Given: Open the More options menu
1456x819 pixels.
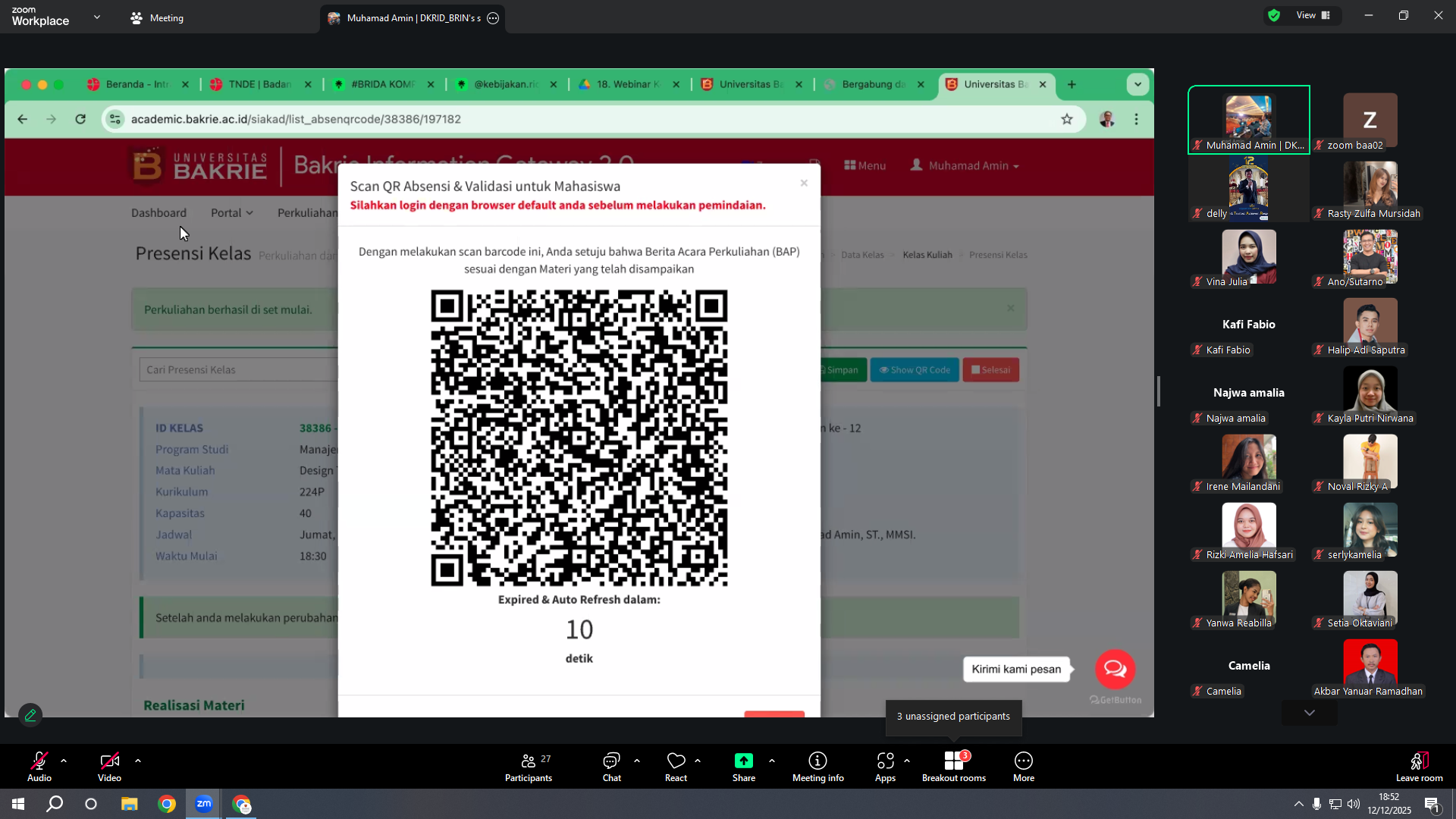Looking at the screenshot, I should coord(1024,766).
